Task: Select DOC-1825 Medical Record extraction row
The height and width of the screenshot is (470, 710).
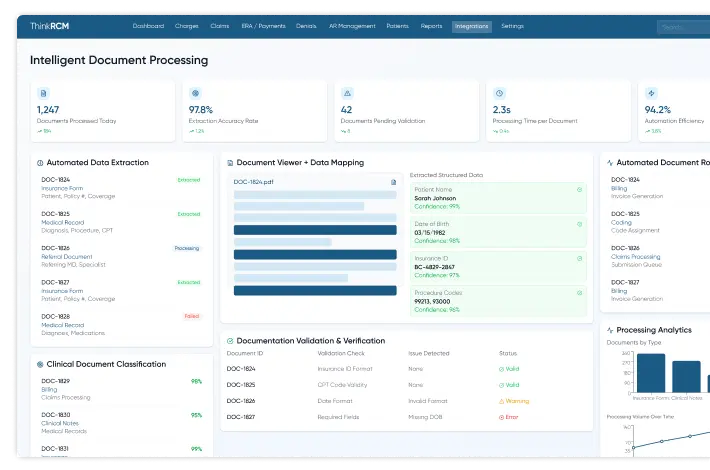Action: 121,222
